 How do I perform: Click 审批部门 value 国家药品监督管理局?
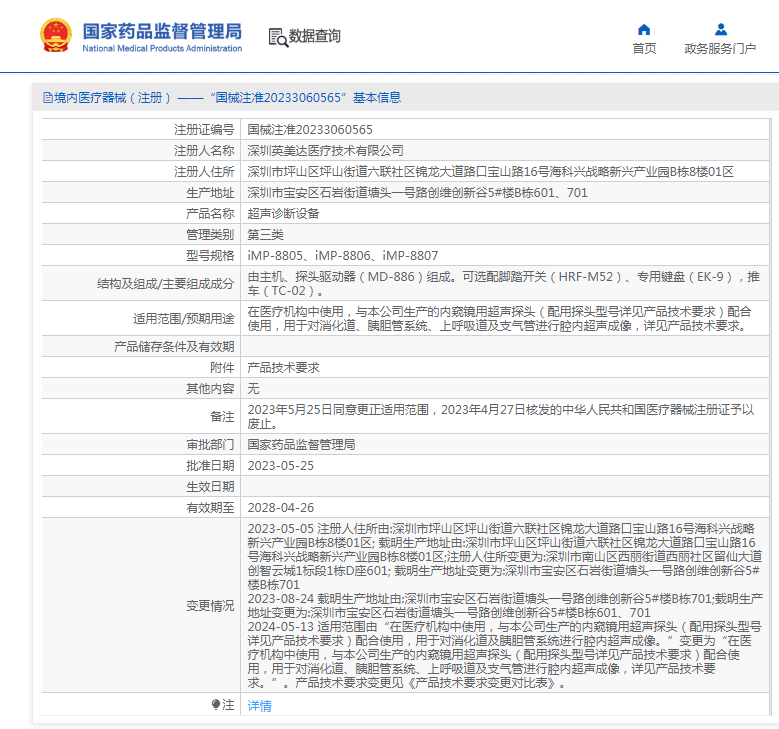[301, 445]
